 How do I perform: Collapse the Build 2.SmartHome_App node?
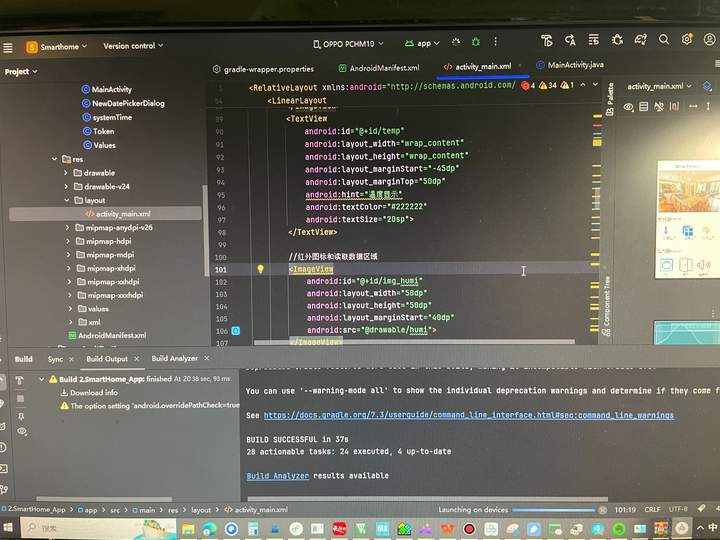point(41,379)
